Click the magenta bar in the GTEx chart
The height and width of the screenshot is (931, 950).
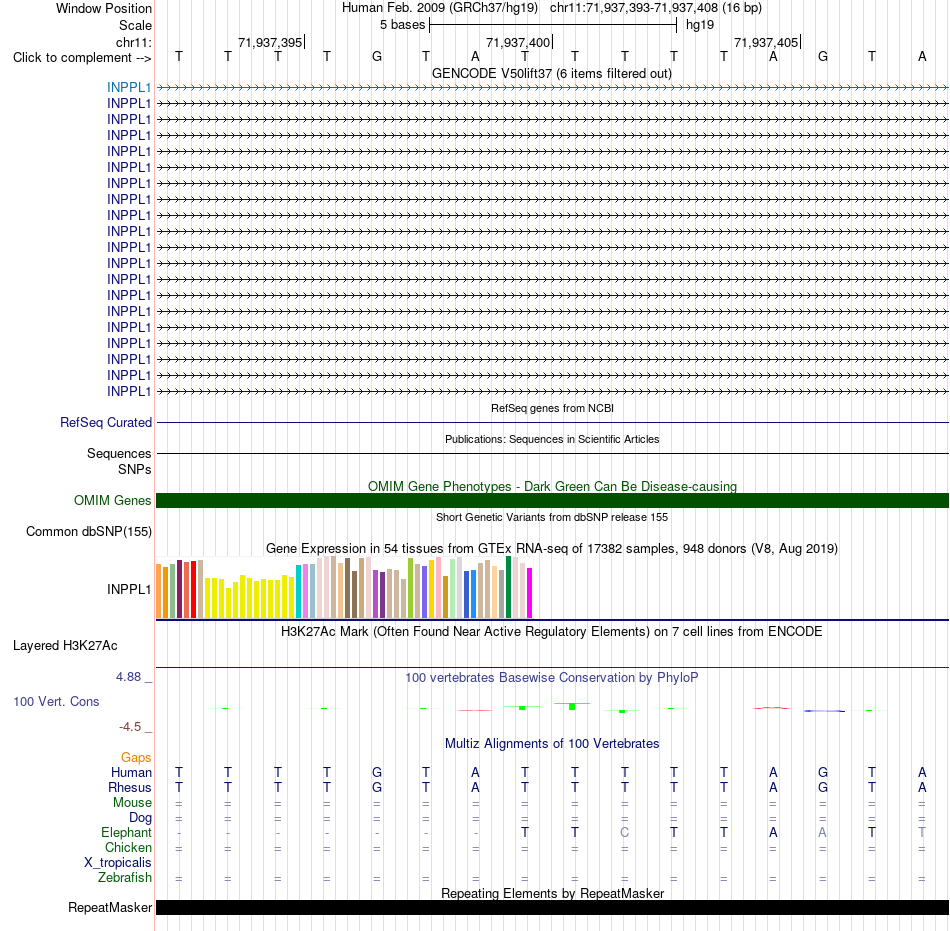coord(530,593)
